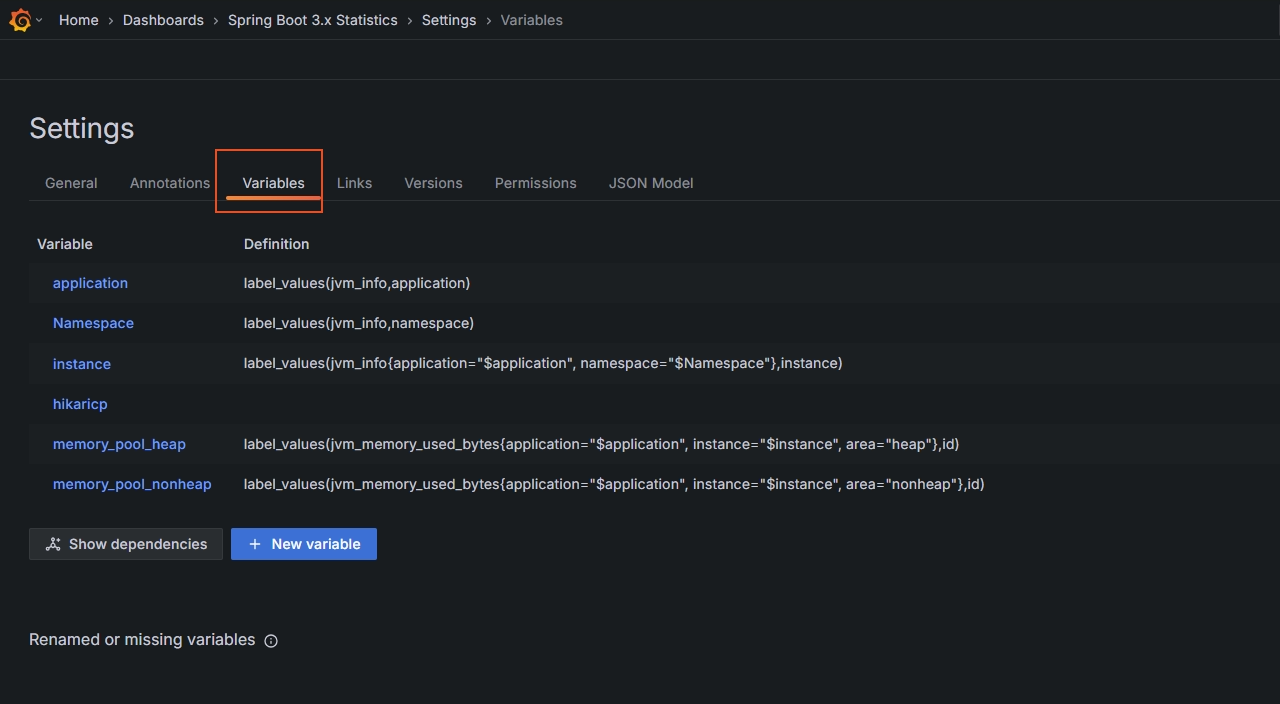Image resolution: width=1280 pixels, height=704 pixels.
Task: Click the Definition column header
Action: (277, 244)
